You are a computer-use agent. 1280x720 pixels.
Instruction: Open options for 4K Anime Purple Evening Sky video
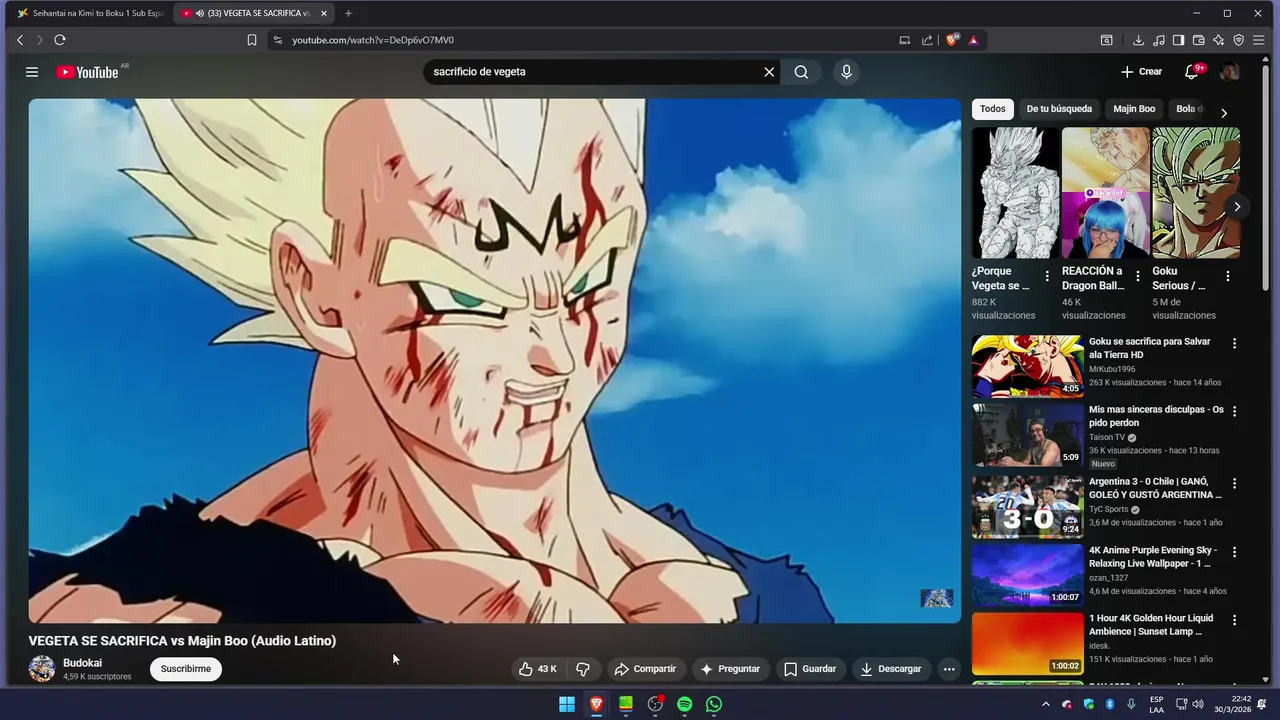(x=1234, y=552)
